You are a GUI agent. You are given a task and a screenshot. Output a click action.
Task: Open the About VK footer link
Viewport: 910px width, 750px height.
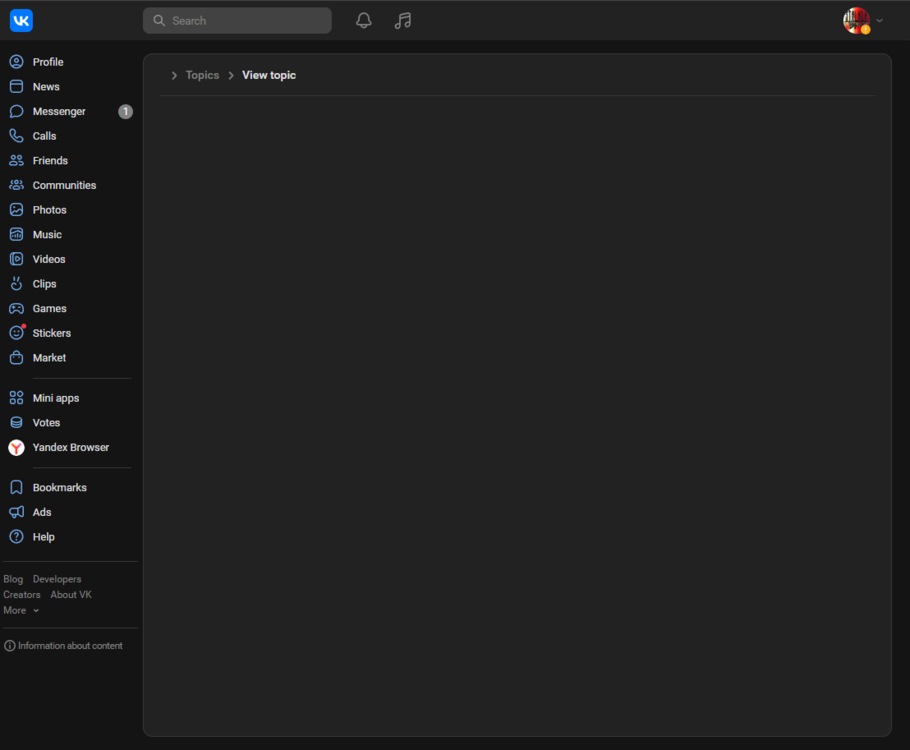[71, 594]
